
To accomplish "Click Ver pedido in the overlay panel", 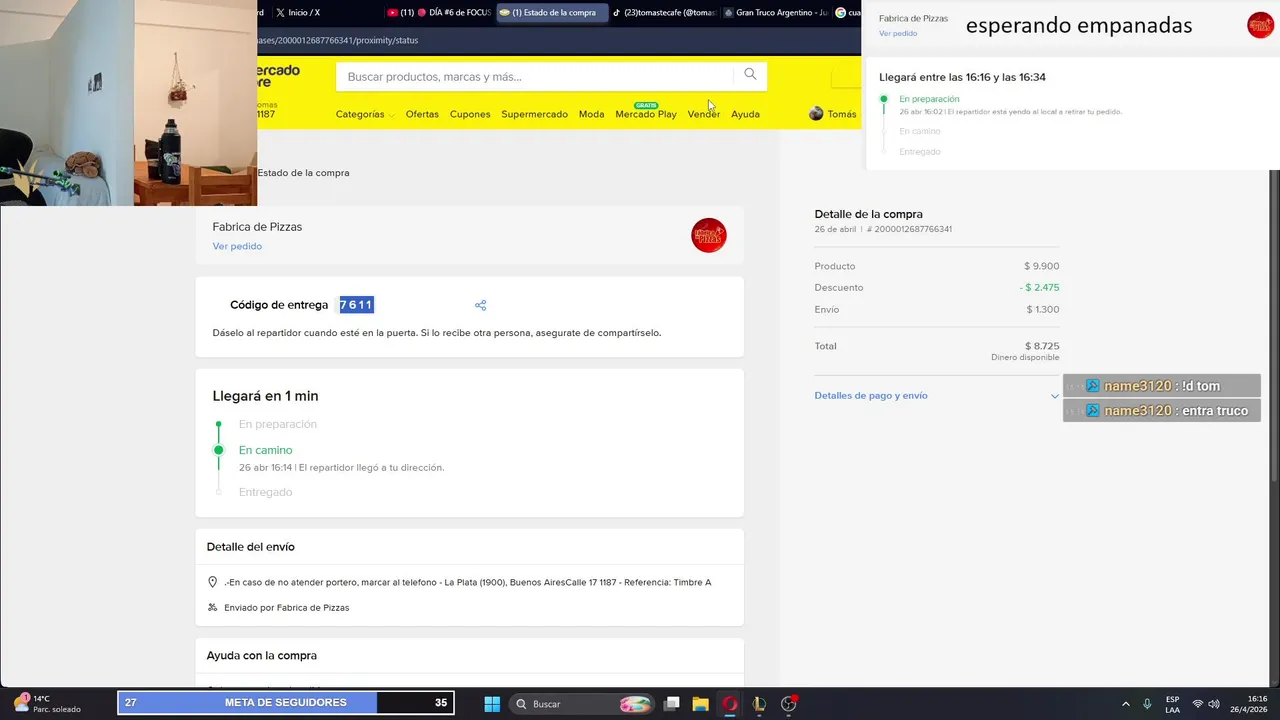I will [898, 33].
